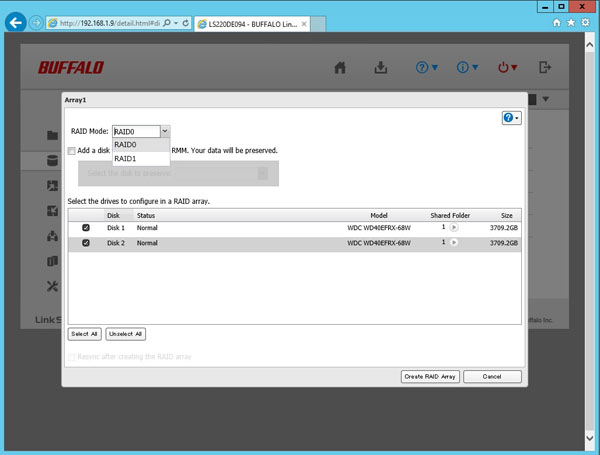Click the Disk 2 size 3709.2GB
Viewport: 600px width, 455px height.
[x=504, y=243]
